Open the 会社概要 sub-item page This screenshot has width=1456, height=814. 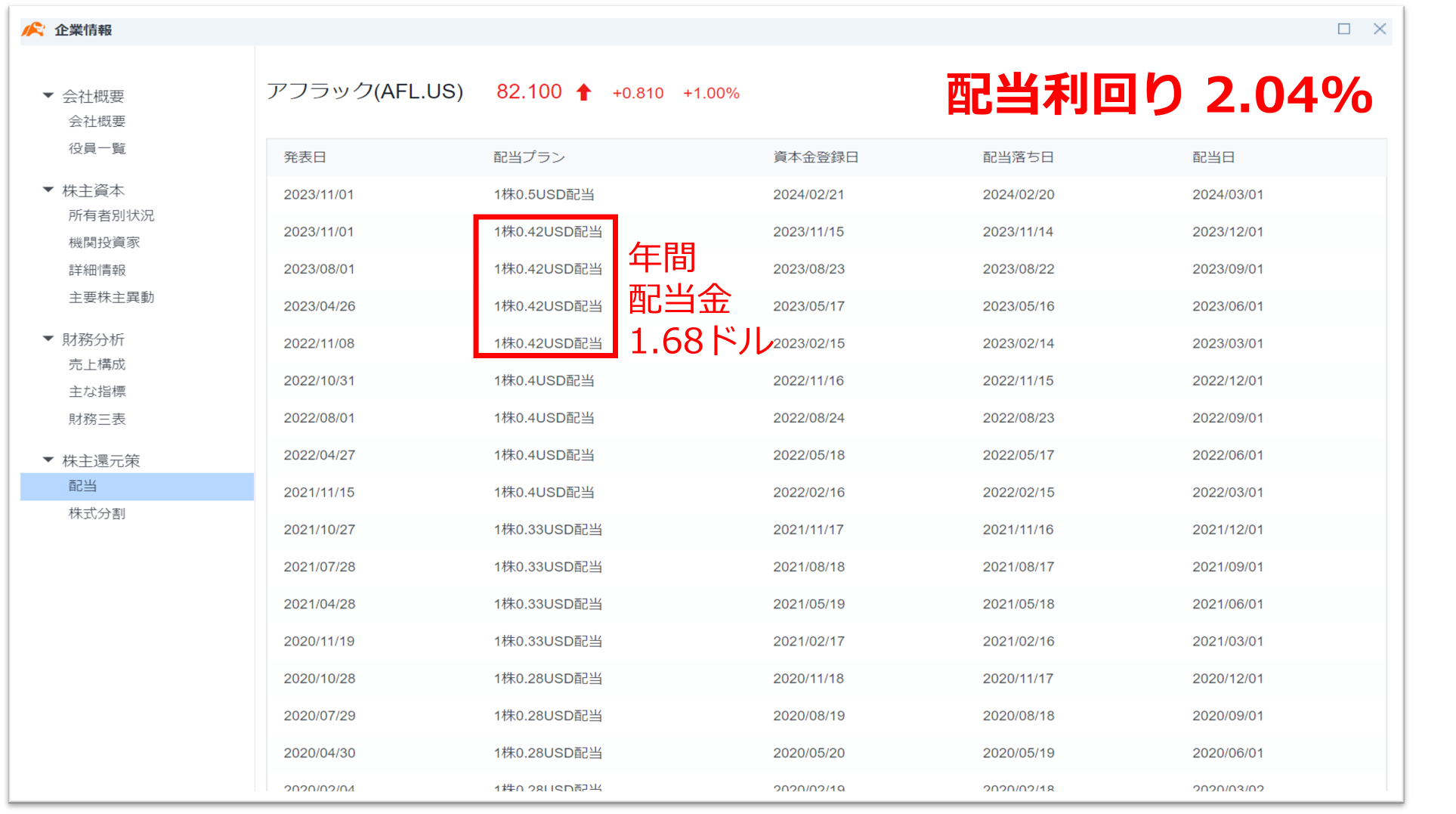click(97, 121)
